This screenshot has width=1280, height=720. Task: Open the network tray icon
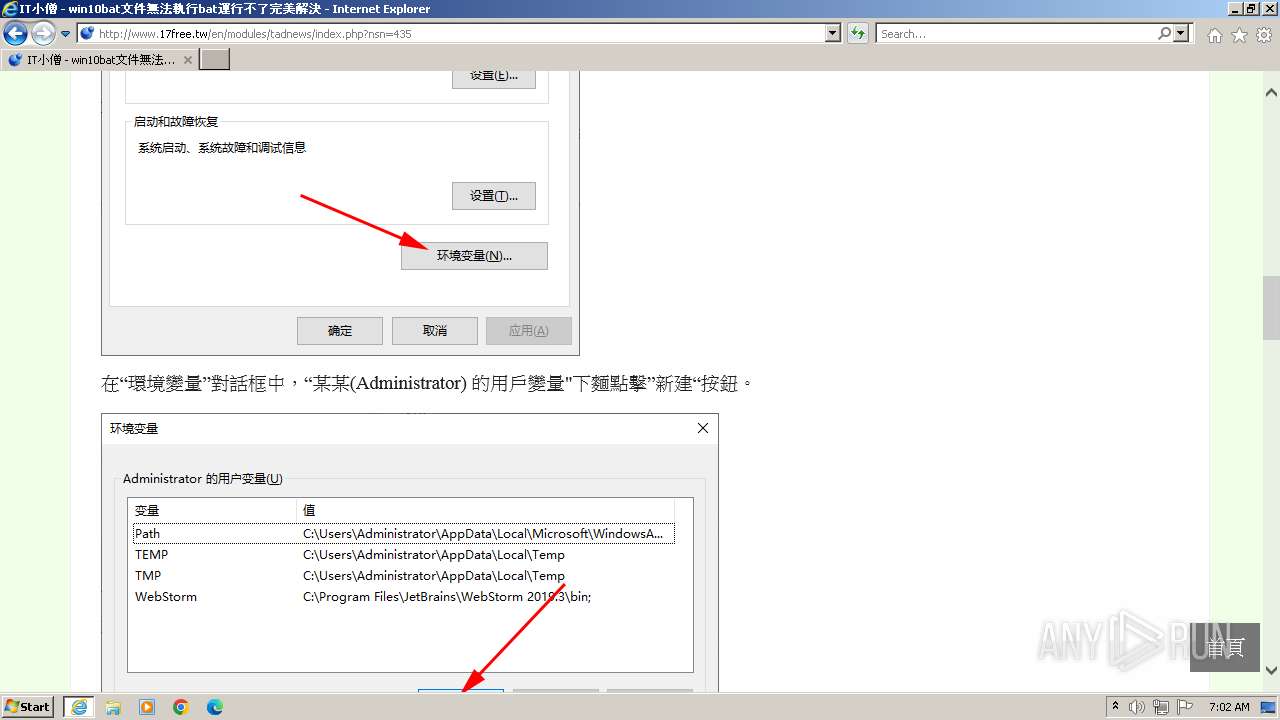(x=1161, y=707)
